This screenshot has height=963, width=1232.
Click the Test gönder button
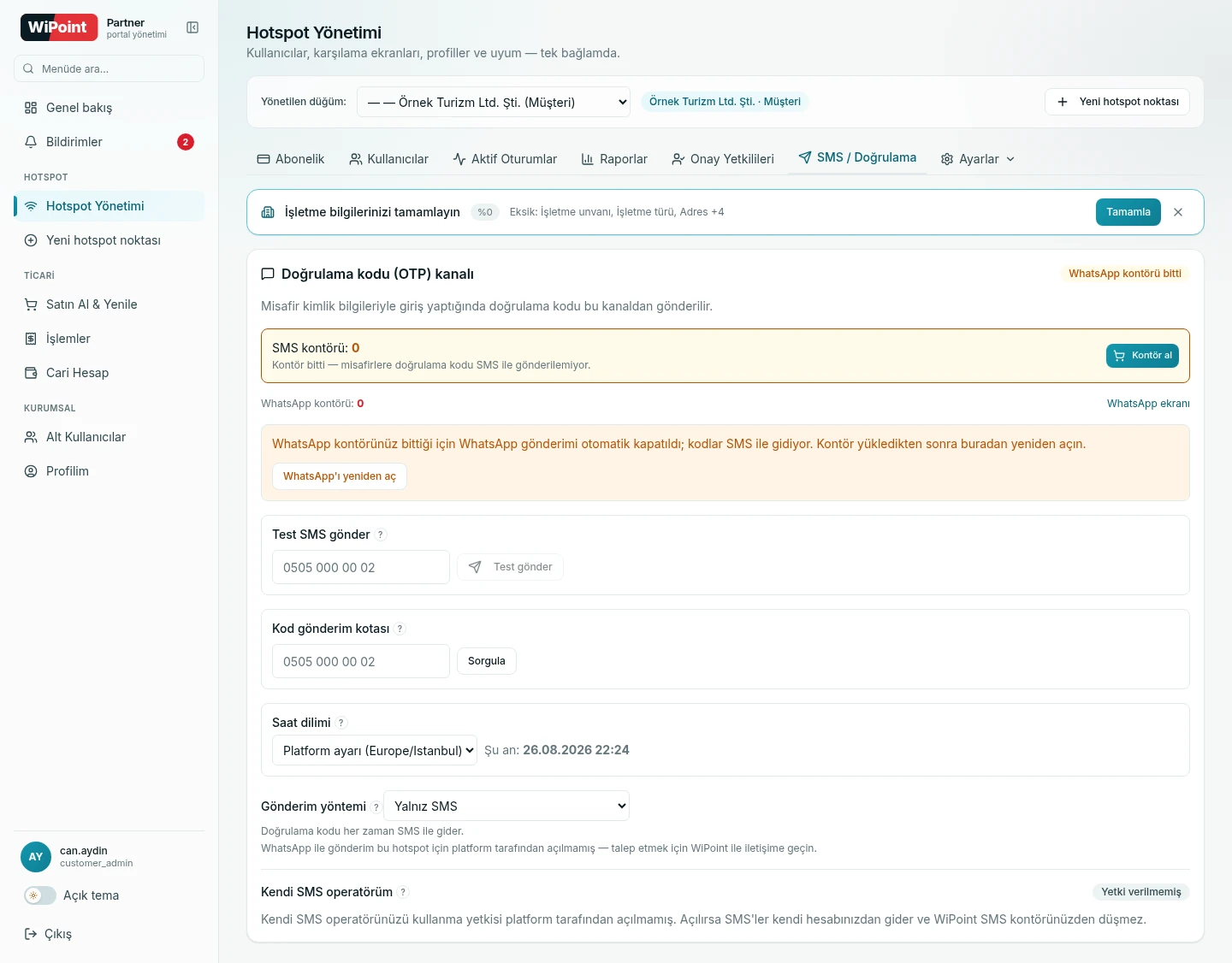[510, 567]
